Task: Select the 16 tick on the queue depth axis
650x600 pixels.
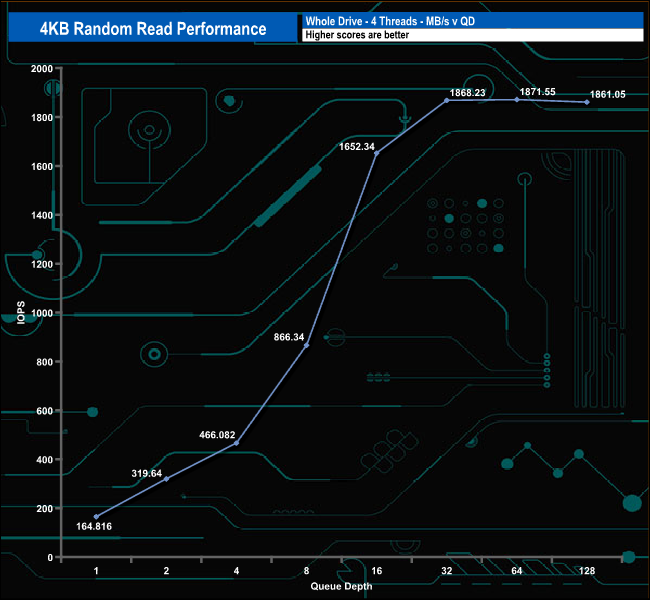Action: pyautogui.click(x=376, y=571)
